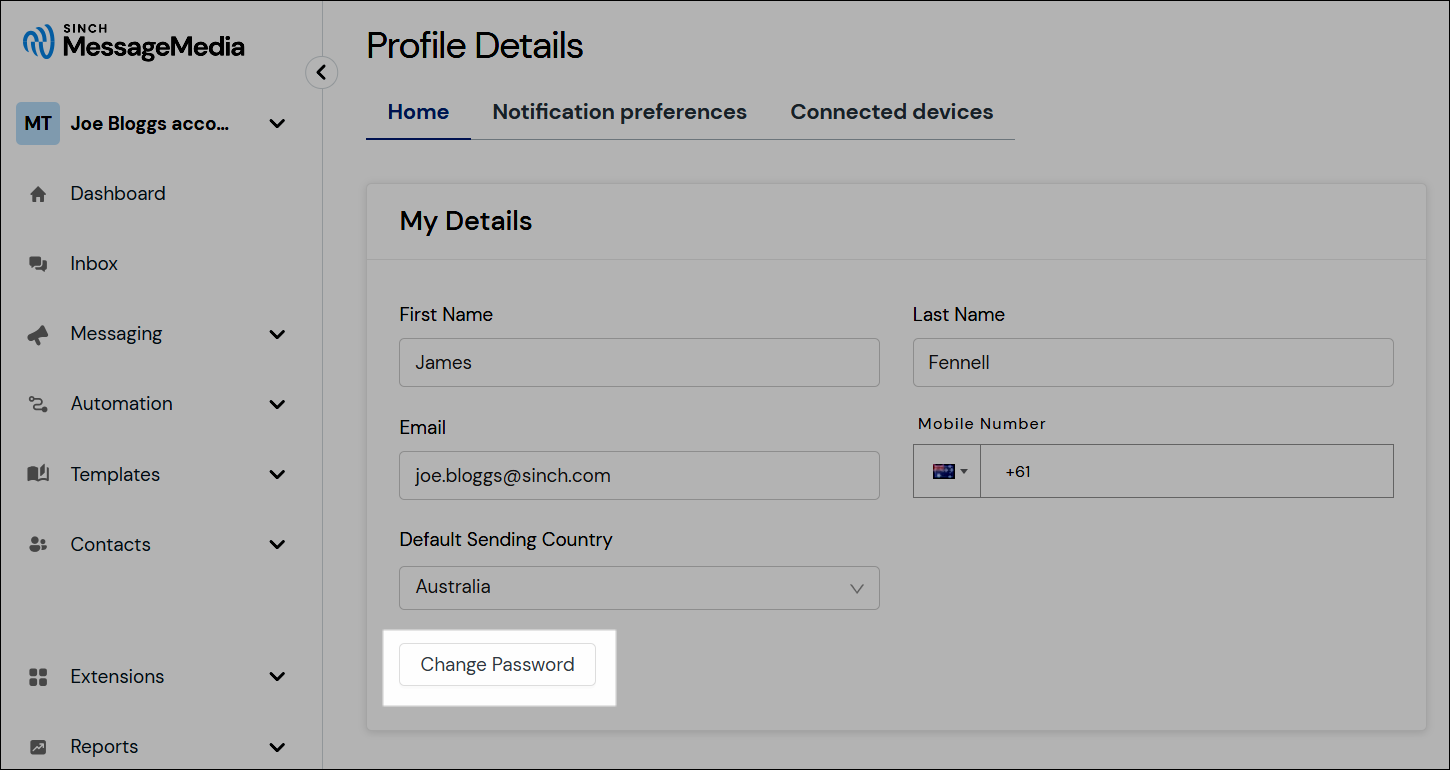
Task: Open the mobile number country flag selector
Action: click(948, 472)
